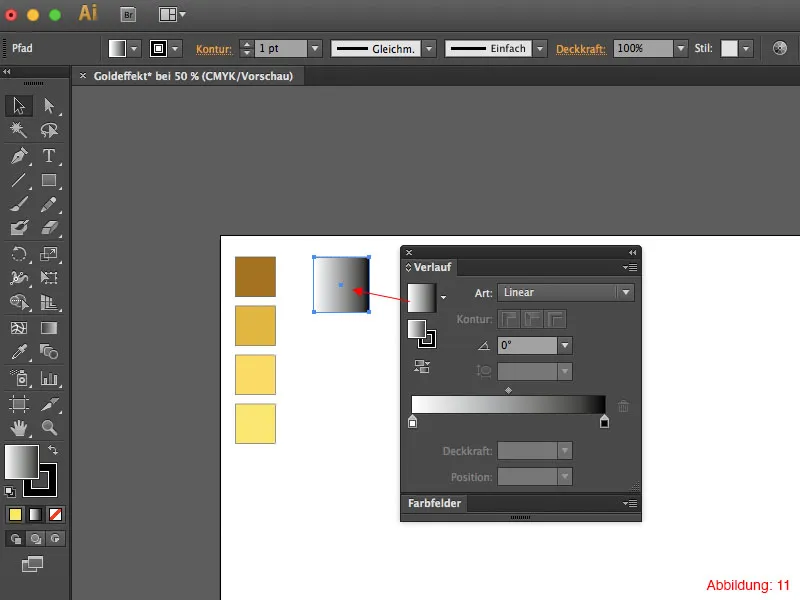Select the Magic Wand tool

(x=19, y=130)
